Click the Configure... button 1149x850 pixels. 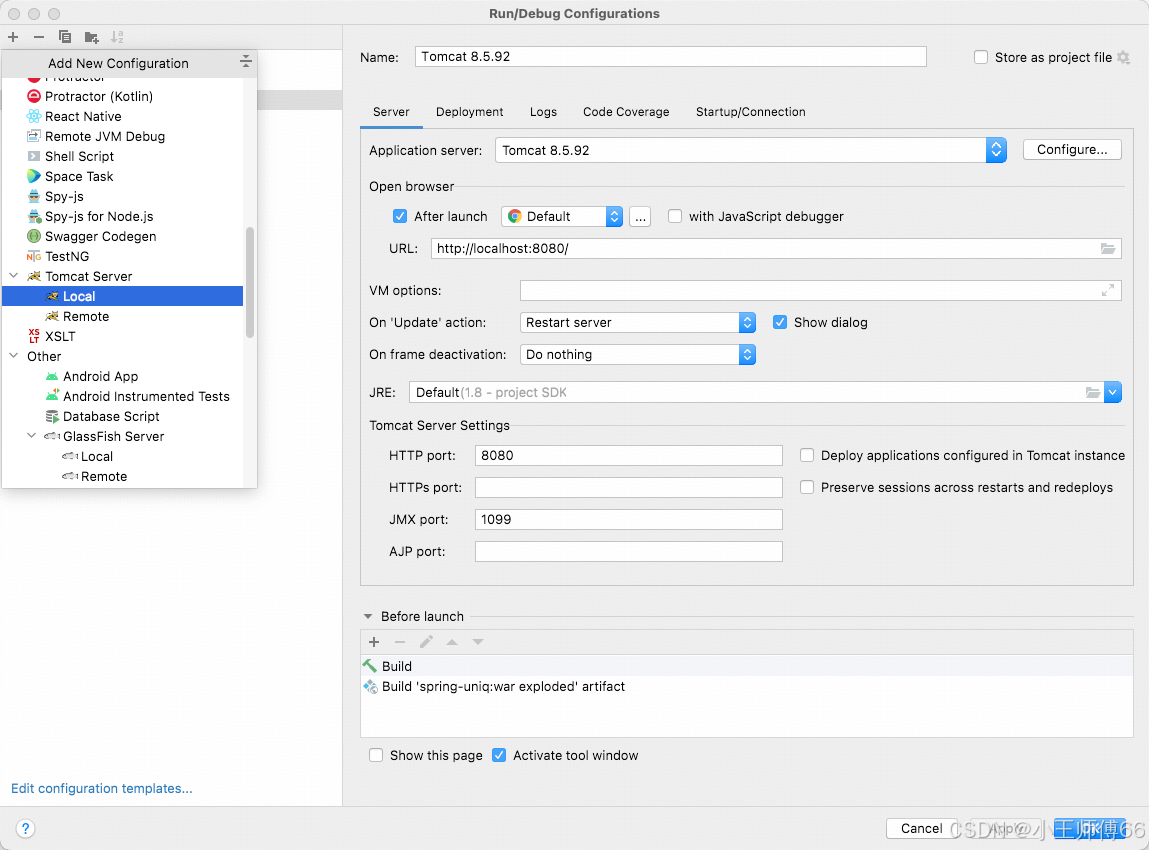(1071, 149)
